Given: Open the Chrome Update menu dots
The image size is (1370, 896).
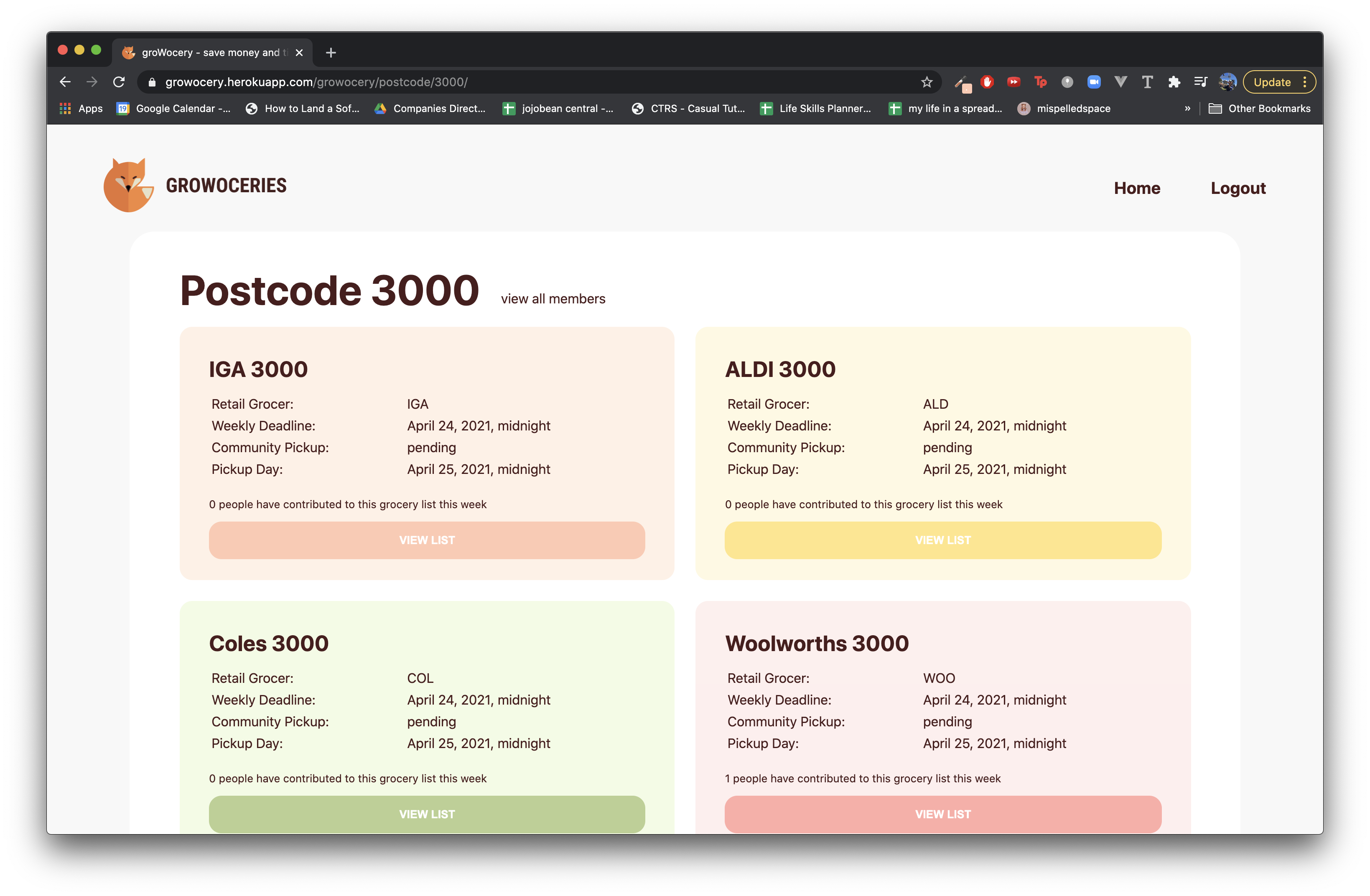Looking at the screenshot, I should coord(1304,82).
